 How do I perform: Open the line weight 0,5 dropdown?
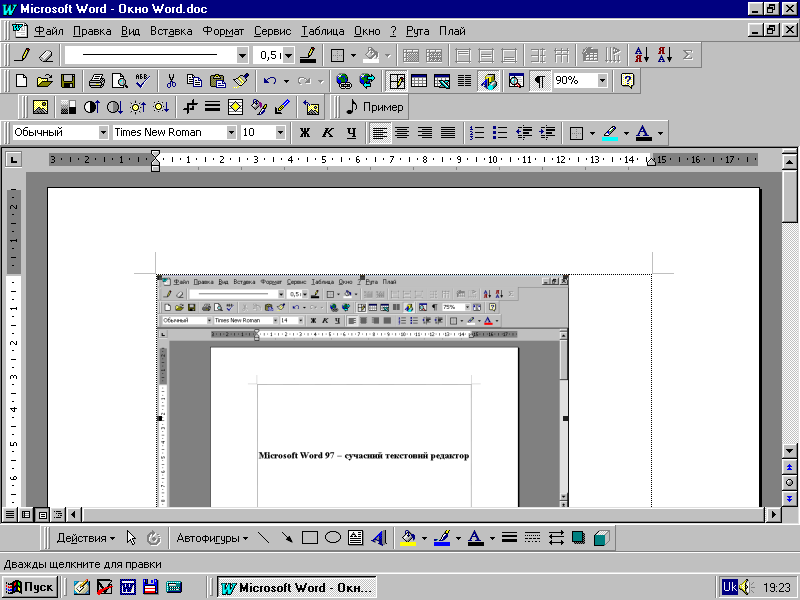pyautogui.click(x=289, y=55)
